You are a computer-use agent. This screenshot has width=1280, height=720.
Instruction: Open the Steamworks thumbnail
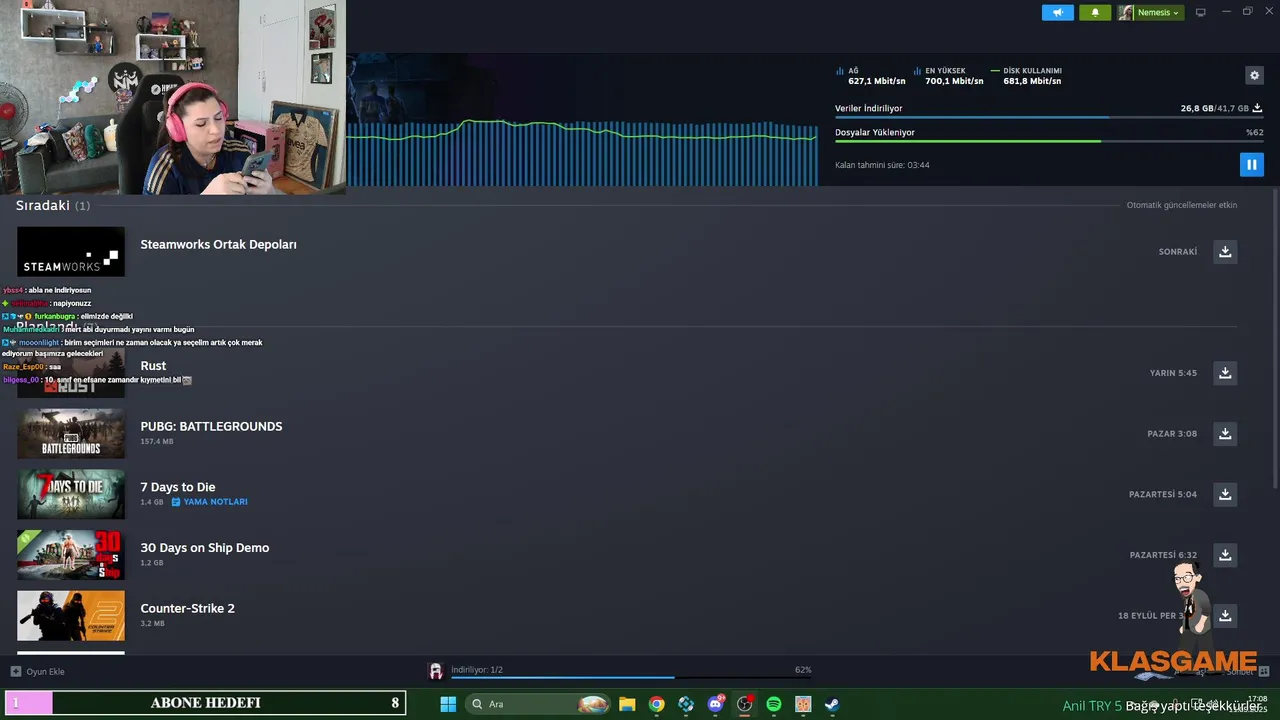tap(71, 251)
